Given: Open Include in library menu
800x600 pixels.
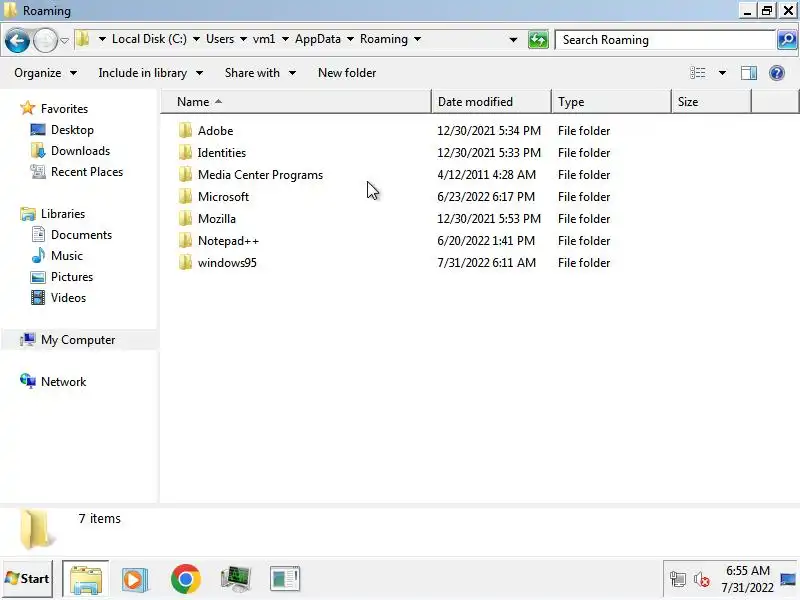Looking at the screenshot, I should point(151,73).
